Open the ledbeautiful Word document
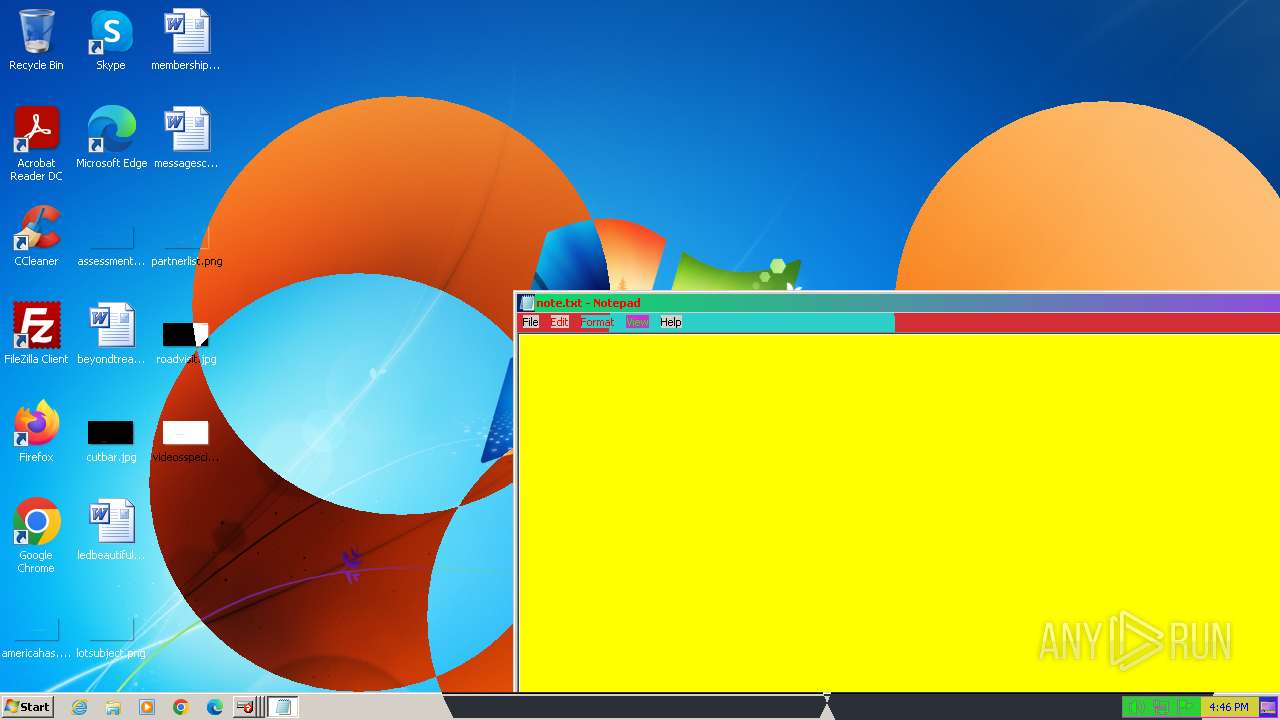Screen dimensions: 1280x720 [111, 530]
